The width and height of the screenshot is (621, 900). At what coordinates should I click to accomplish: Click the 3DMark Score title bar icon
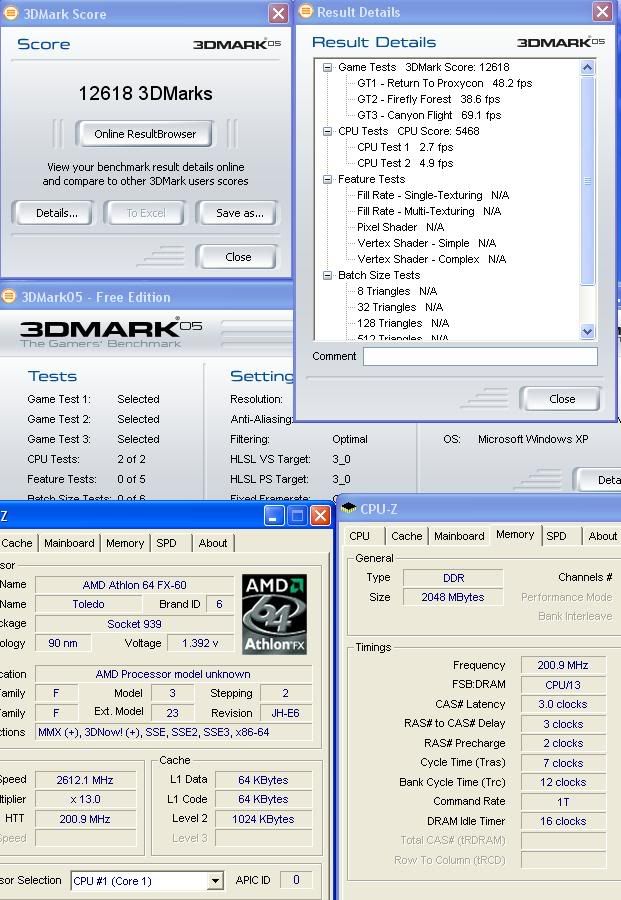[10, 13]
